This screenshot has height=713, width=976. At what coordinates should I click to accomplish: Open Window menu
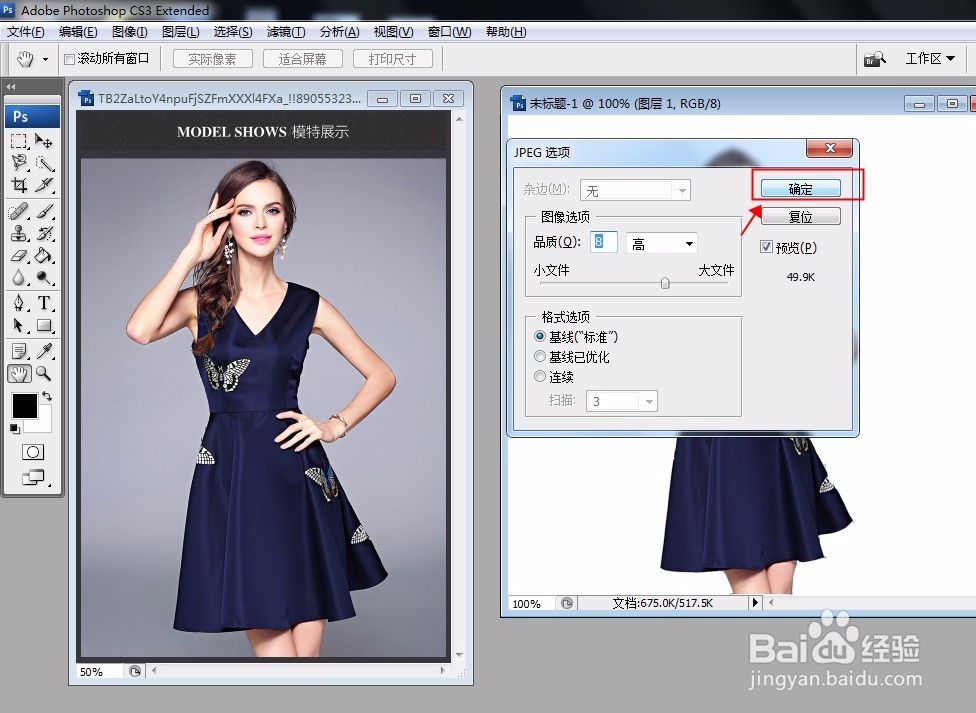tap(449, 32)
